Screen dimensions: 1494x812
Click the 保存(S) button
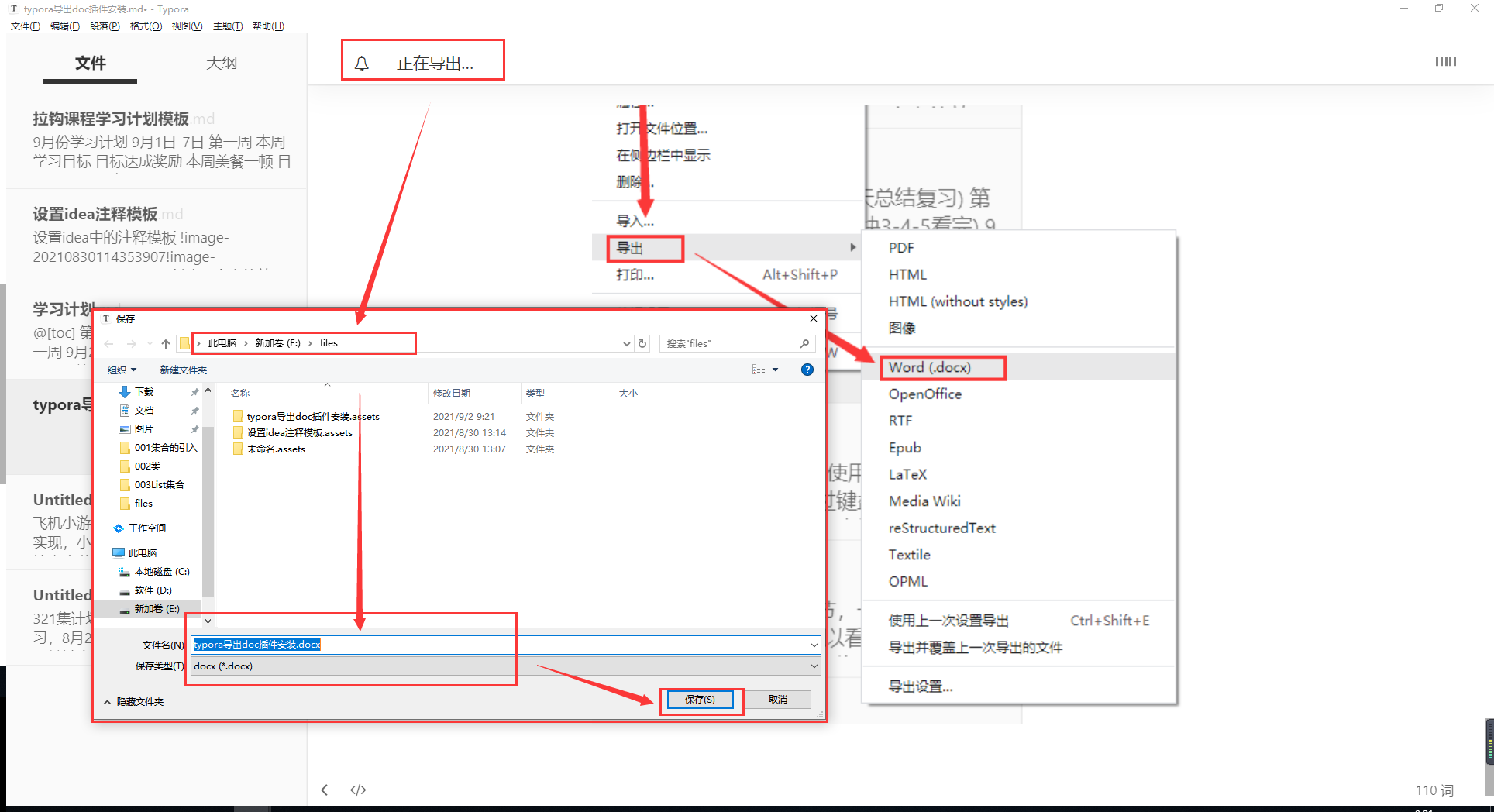click(x=699, y=699)
